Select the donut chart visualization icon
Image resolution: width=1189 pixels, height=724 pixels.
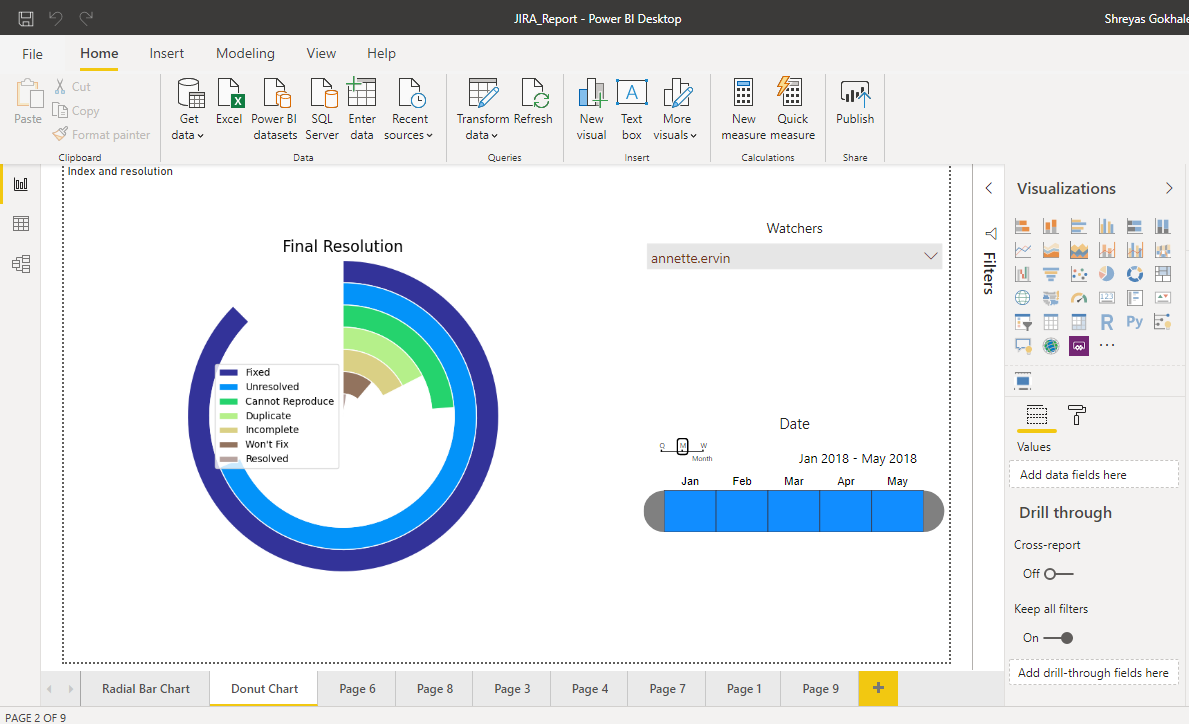(x=1135, y=274)
